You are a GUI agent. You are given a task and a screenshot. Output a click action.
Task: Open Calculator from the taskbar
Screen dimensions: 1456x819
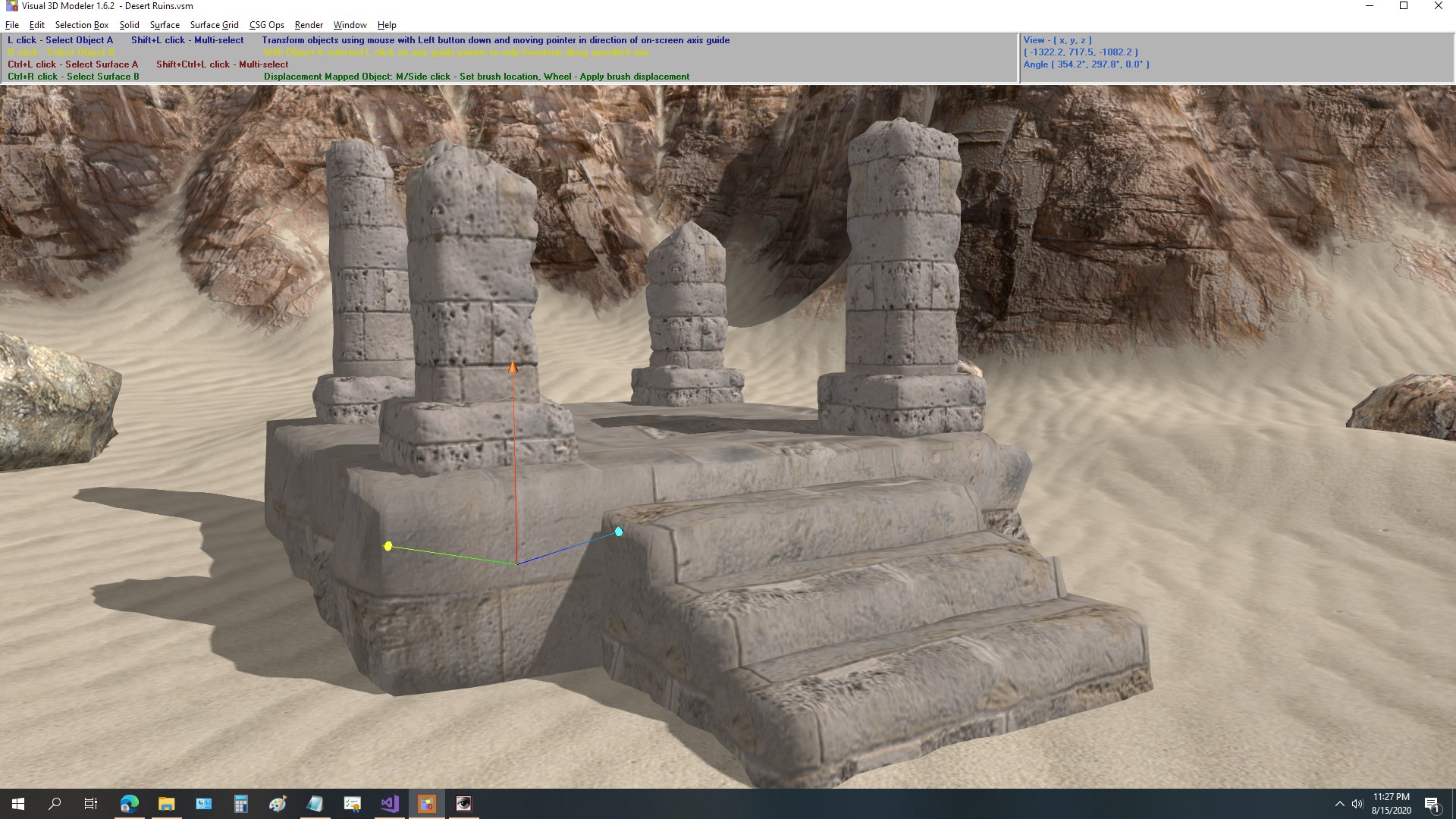pos(241,804)
